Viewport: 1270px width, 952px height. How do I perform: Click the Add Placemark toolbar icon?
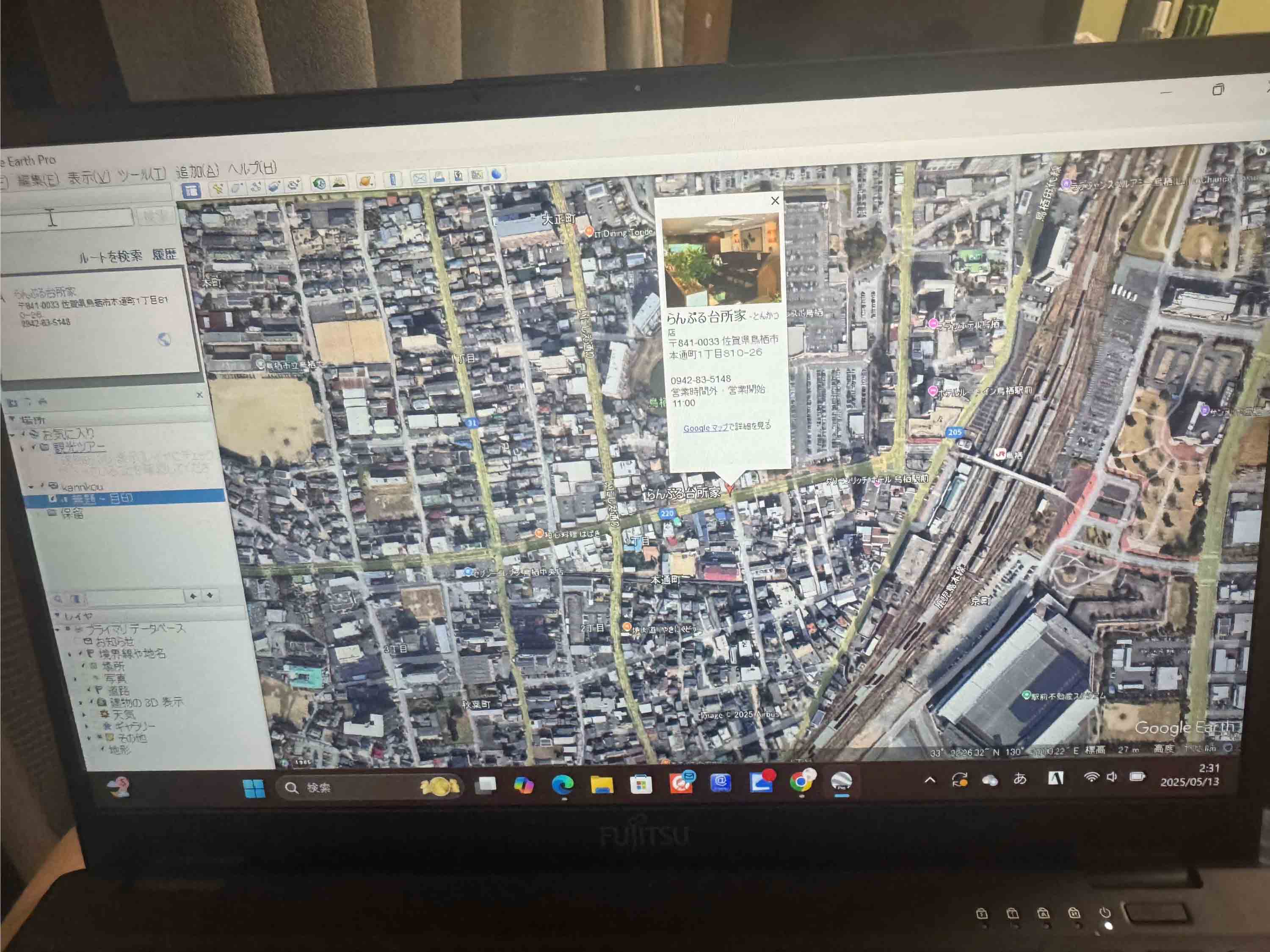pyautogui.click(x=218, y=188)
